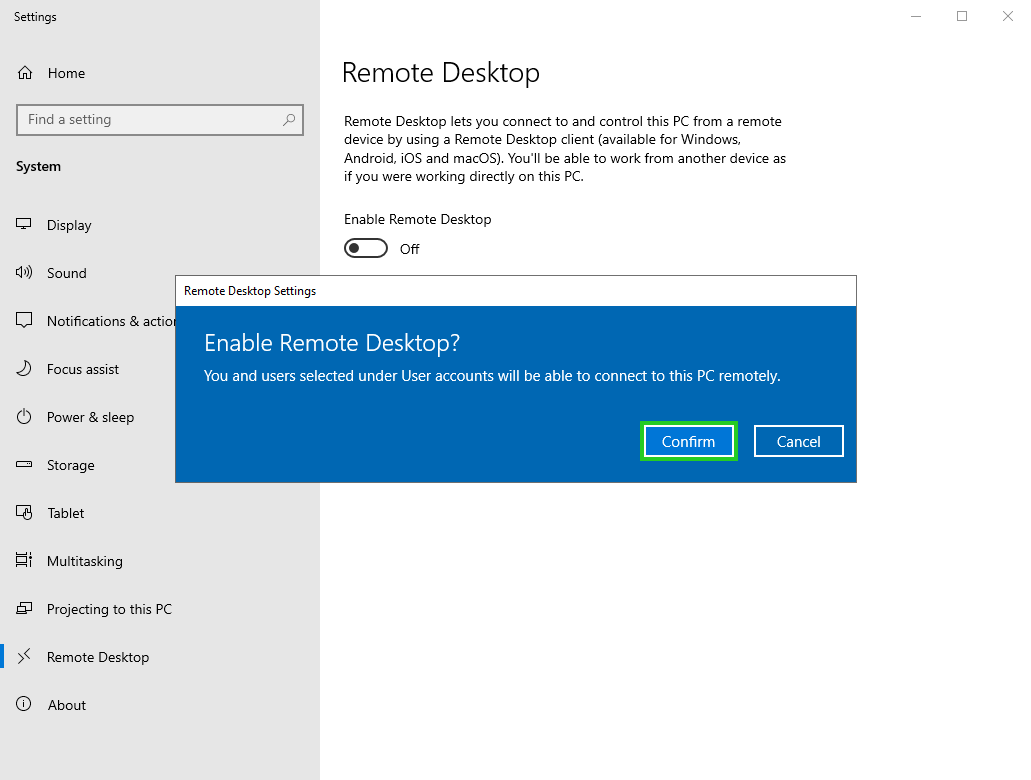Viewport: 1031px width, 780px height.
Task: Select the Sound speaker icon
Action: click(x=25, y=273)
